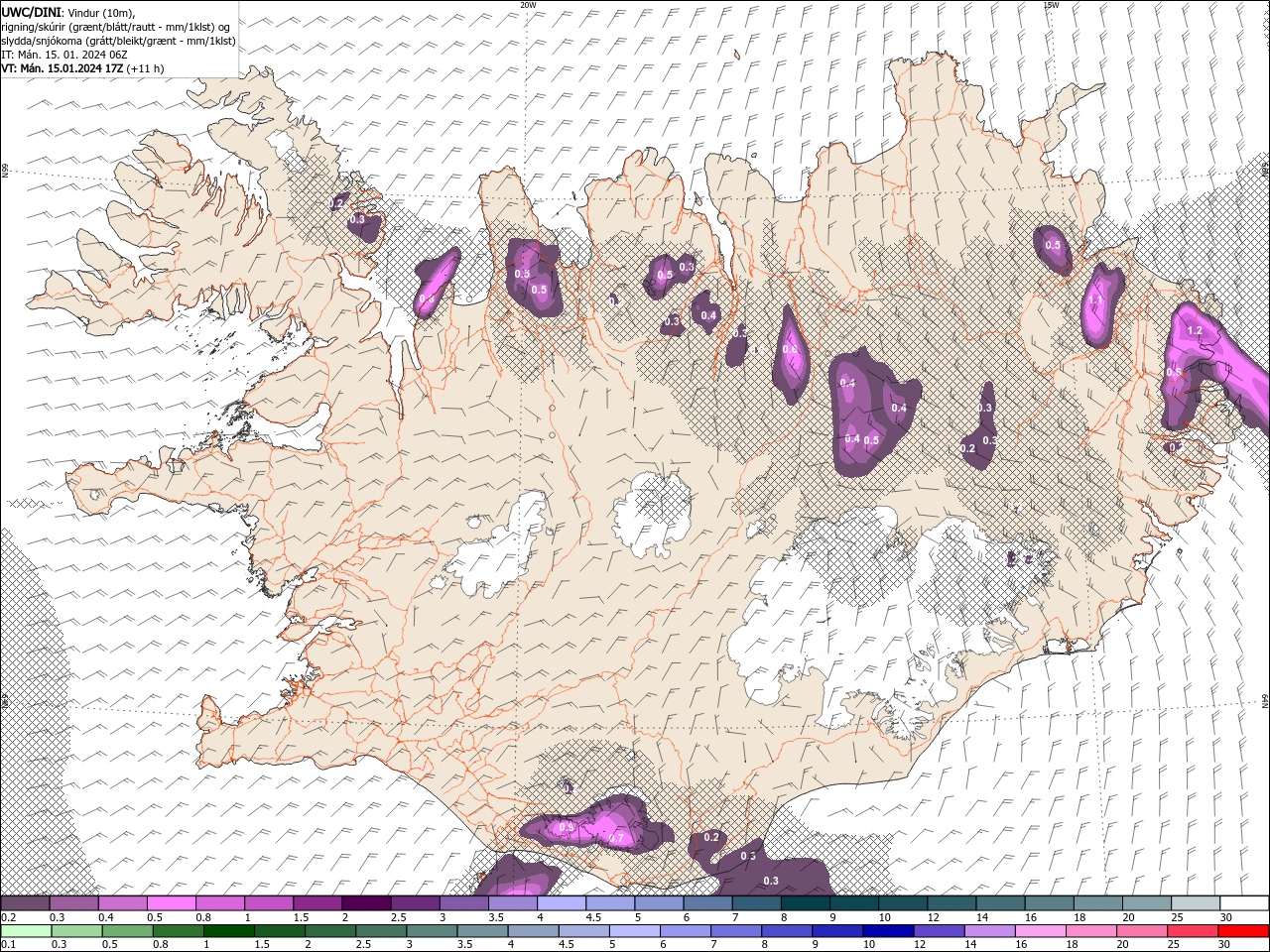Click the 18 label under snow legend
This screenshot has height=952, width=1270.
(1079, 917)
